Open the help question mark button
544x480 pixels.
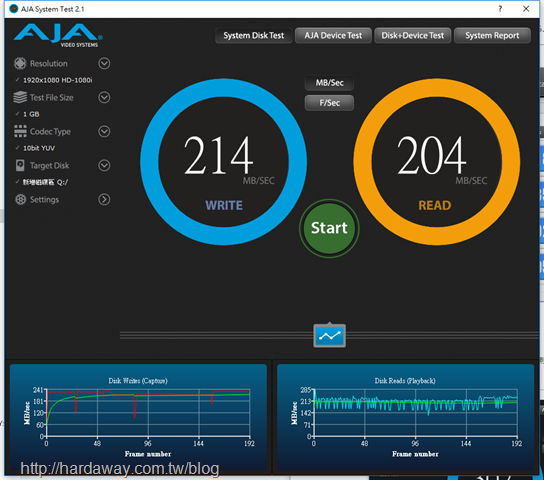click(500, 9)
